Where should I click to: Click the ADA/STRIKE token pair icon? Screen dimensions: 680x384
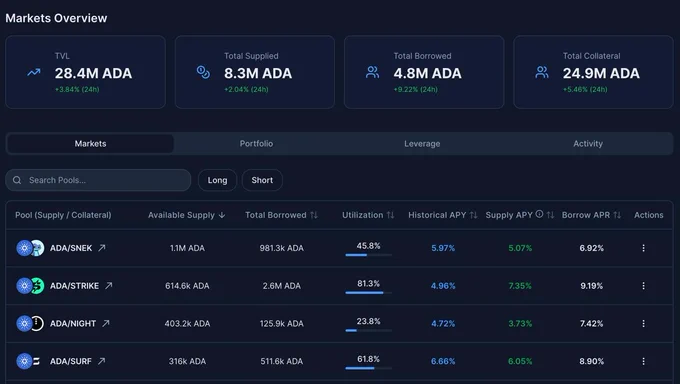(30, 286)
